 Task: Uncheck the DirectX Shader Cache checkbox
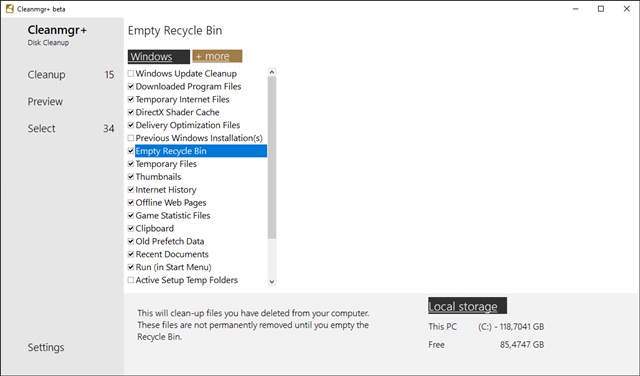131,112
